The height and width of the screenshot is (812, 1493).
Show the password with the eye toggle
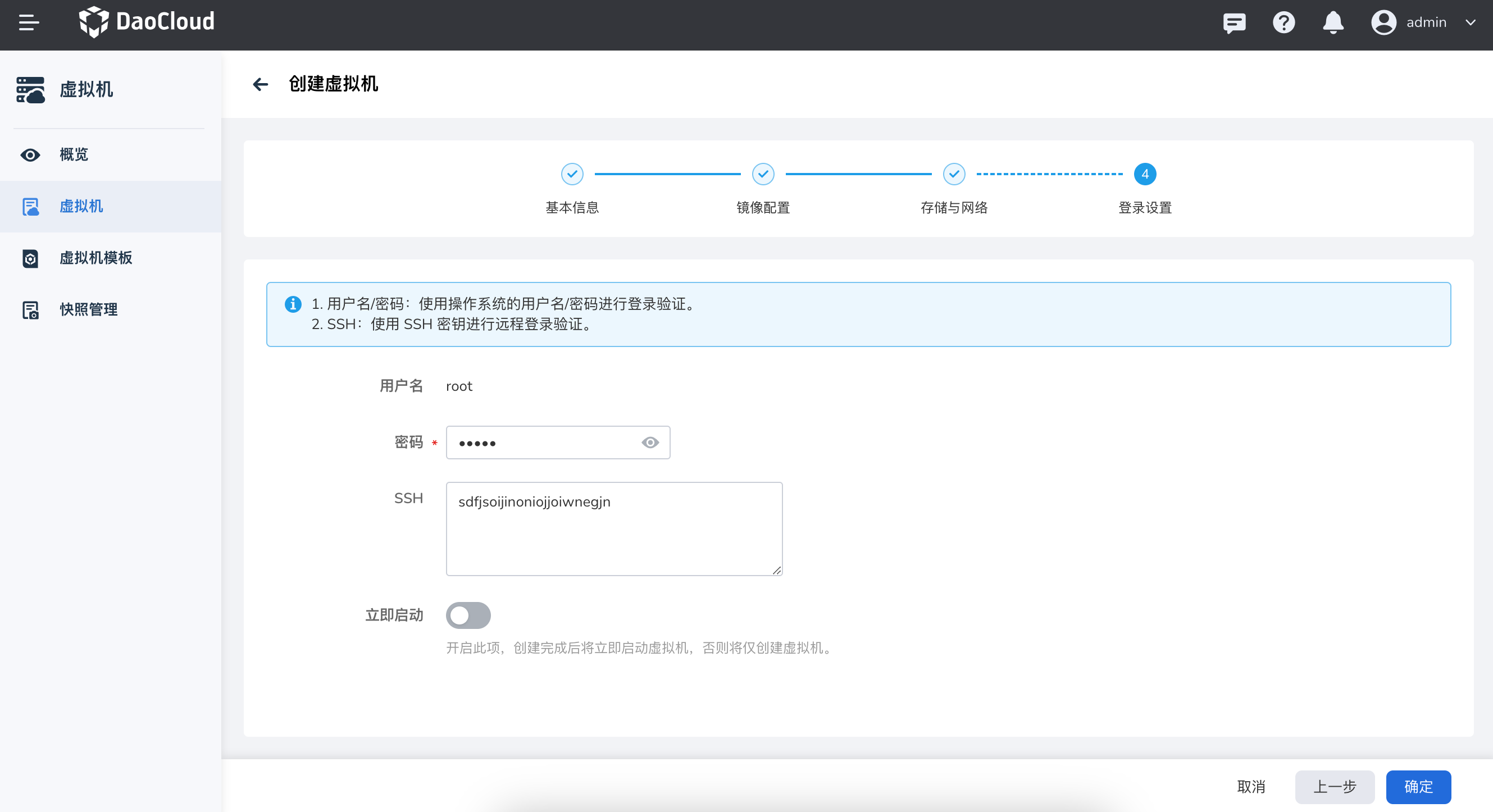[650, 443]
